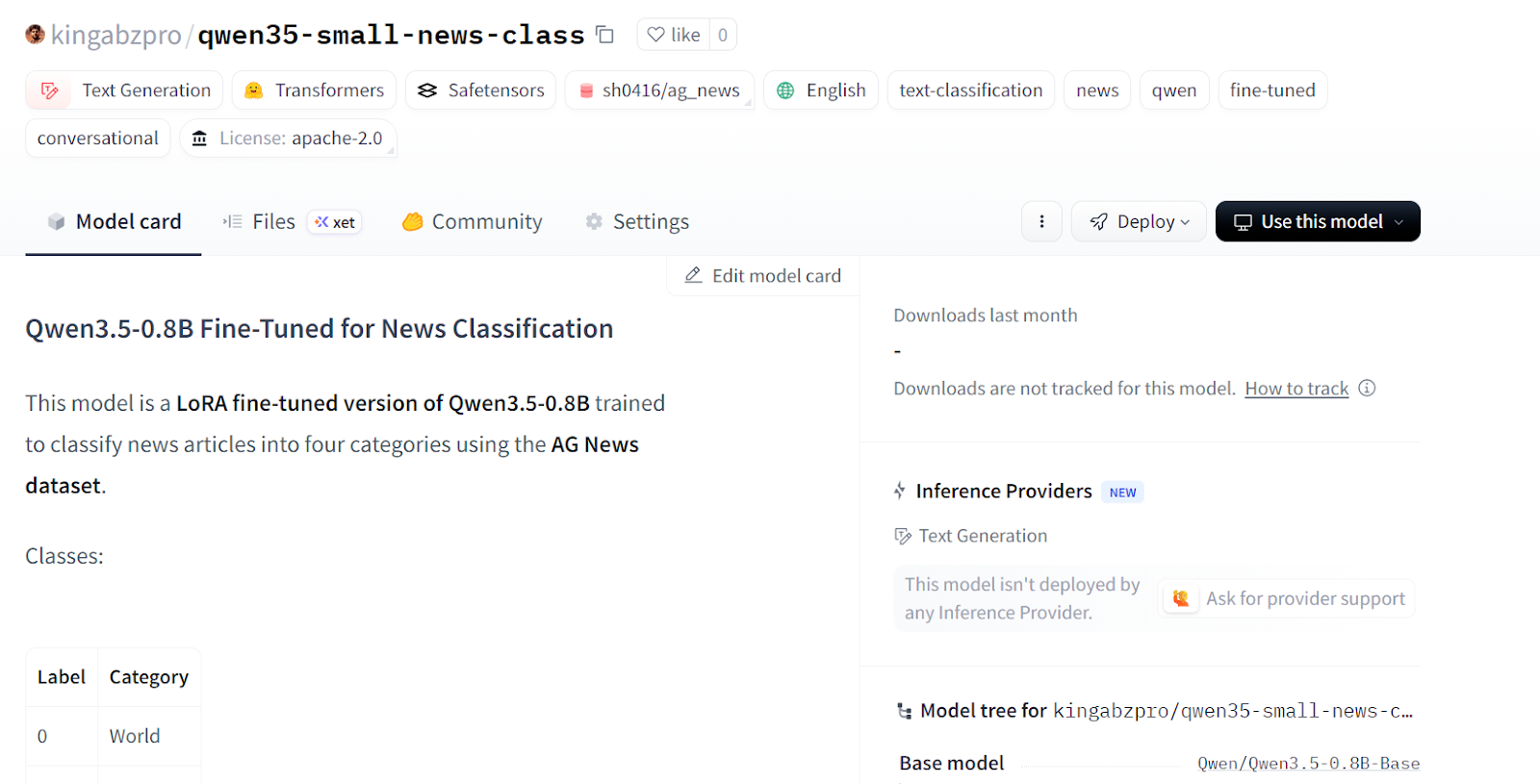Click the Label column header

62,677
